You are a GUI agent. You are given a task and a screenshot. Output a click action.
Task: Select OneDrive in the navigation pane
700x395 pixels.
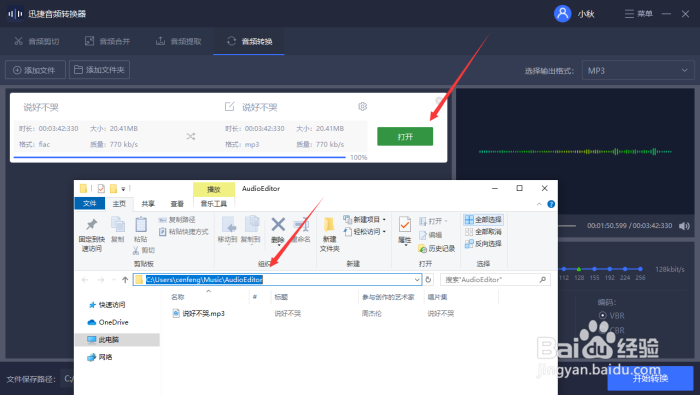[108, 322]
